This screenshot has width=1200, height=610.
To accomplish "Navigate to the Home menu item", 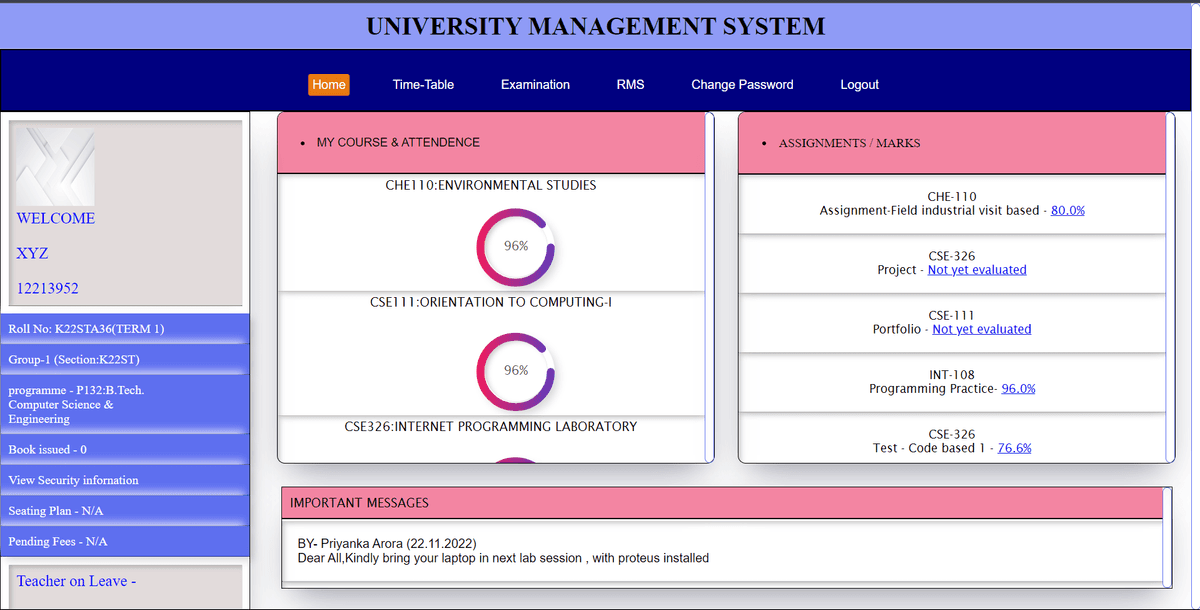I will [329, 84].
